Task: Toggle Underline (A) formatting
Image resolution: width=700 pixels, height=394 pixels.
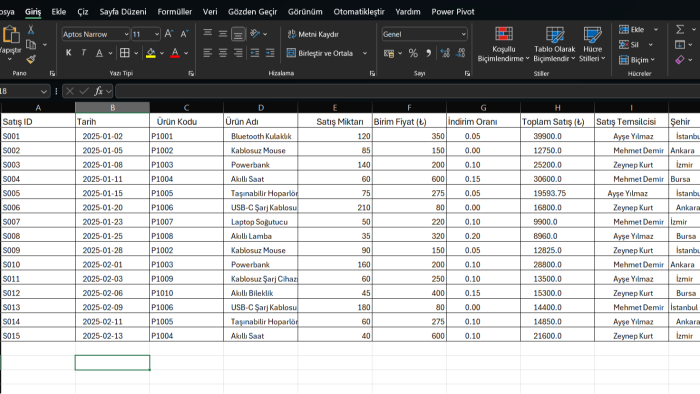Action: point(99,53)
